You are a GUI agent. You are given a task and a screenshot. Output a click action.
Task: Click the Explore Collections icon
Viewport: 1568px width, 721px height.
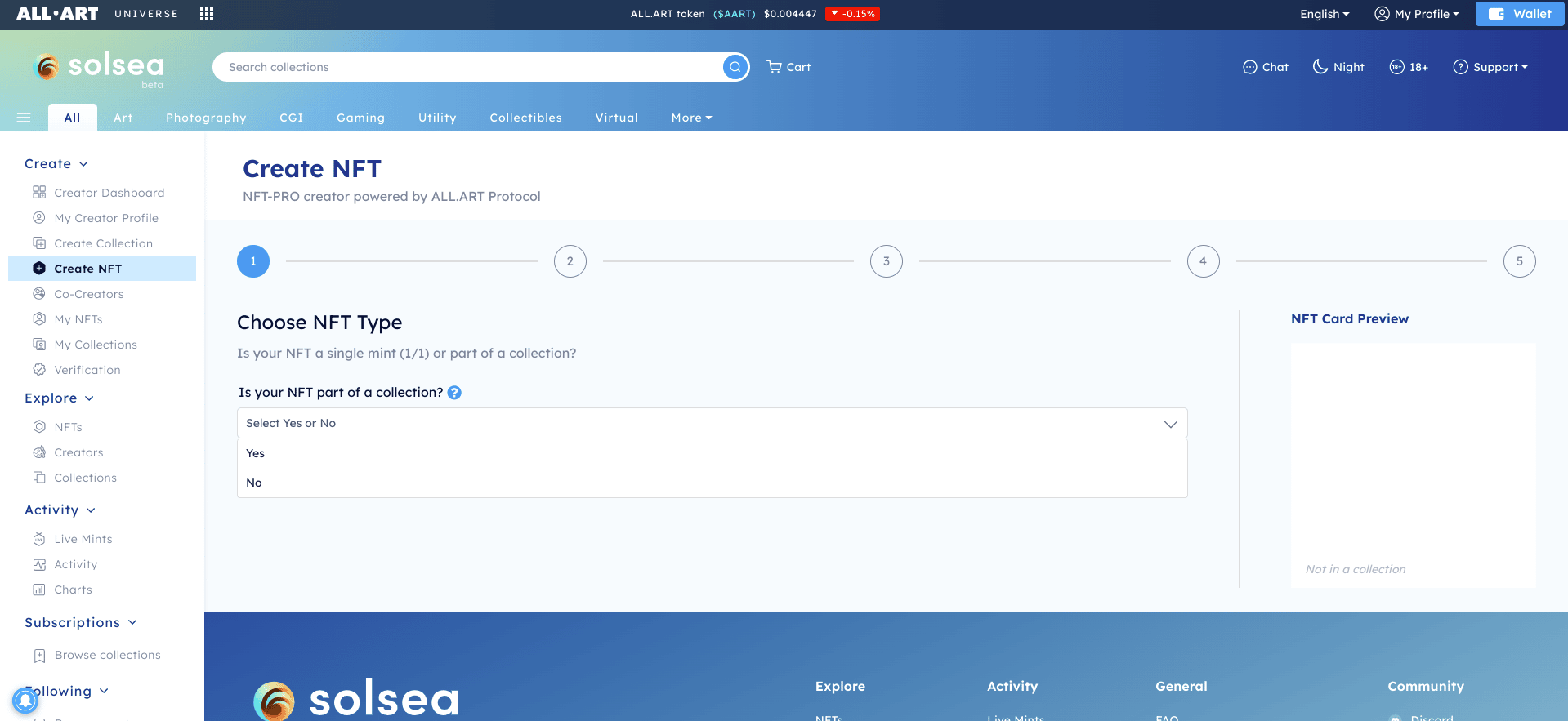coord(39,478)
